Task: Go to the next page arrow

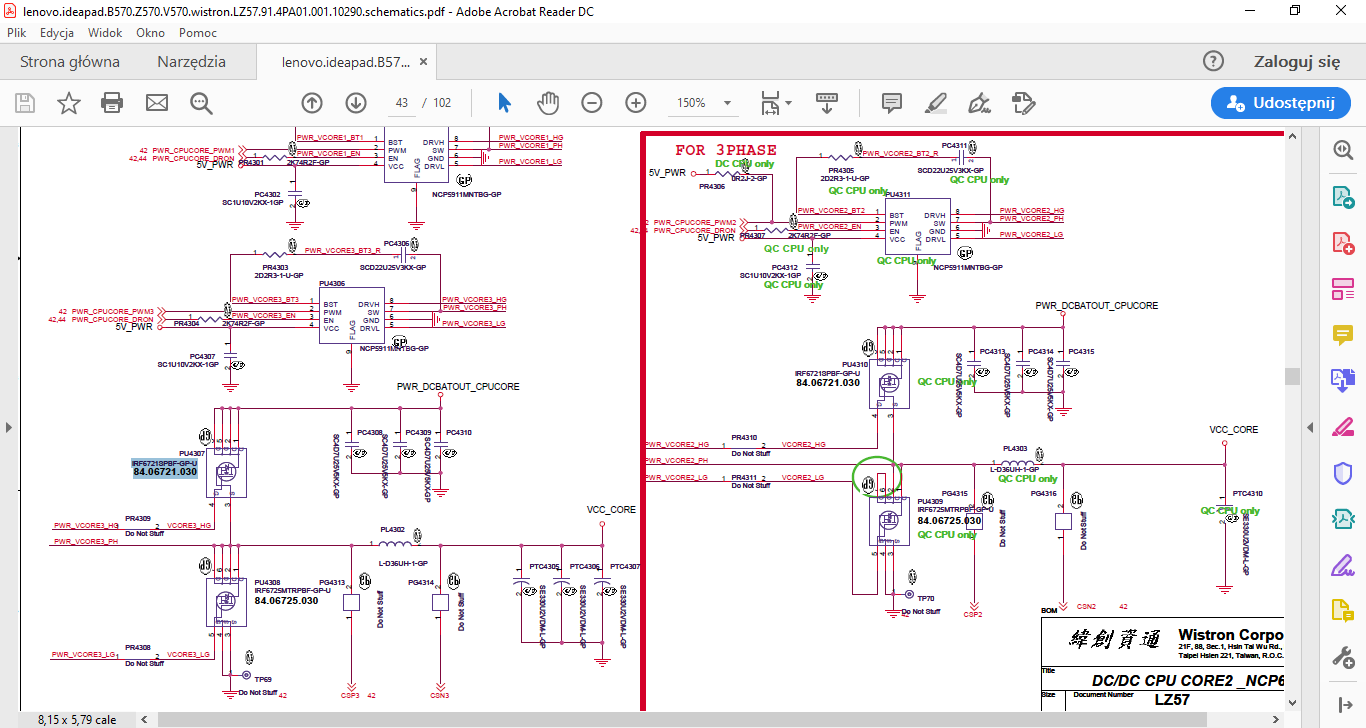Action: pos(356,103)
